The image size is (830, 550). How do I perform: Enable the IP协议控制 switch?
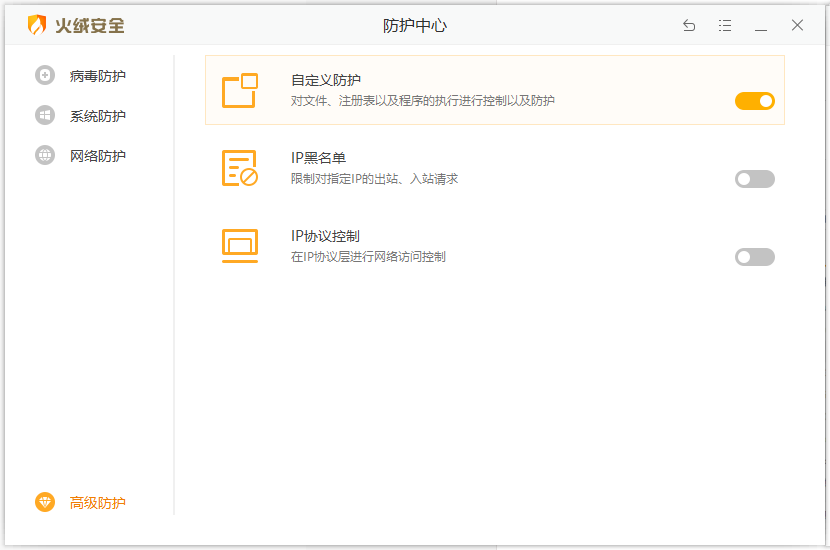point(754,257)
